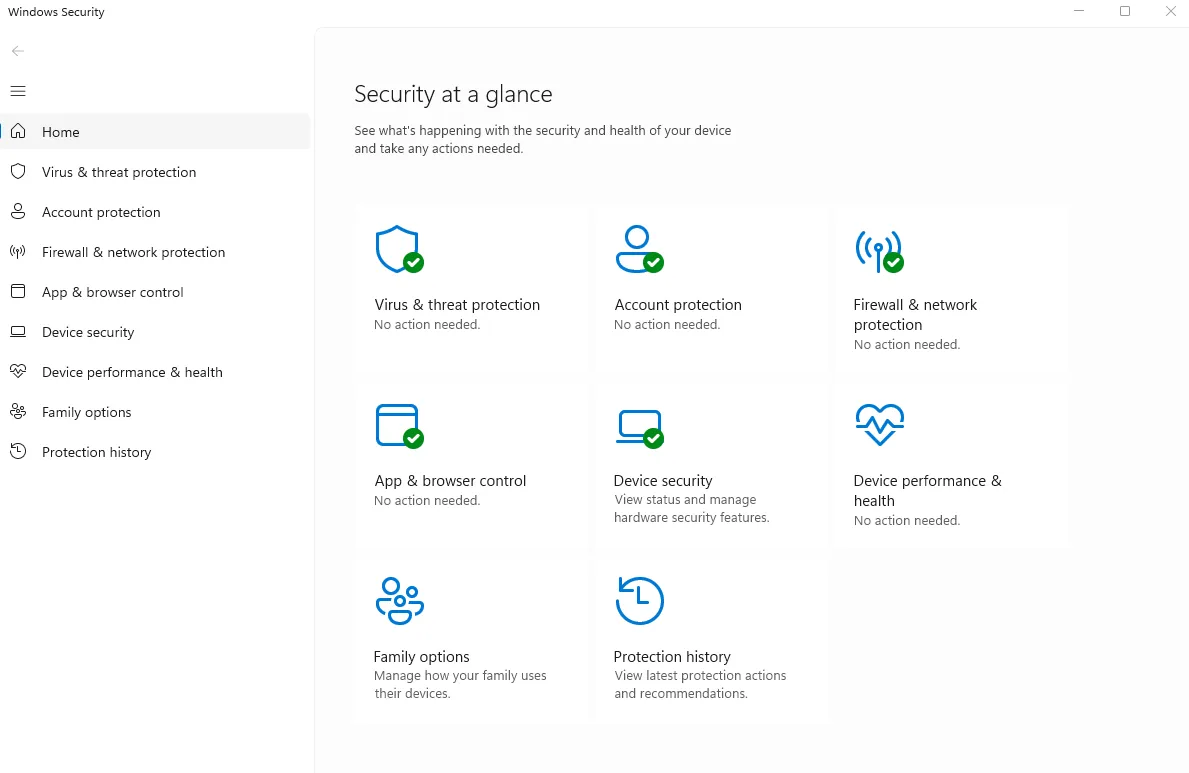Viewport: 1189px width, 773px height.
Task: Click the large Device security laptop icon
Action: click(x=639, y=429)
